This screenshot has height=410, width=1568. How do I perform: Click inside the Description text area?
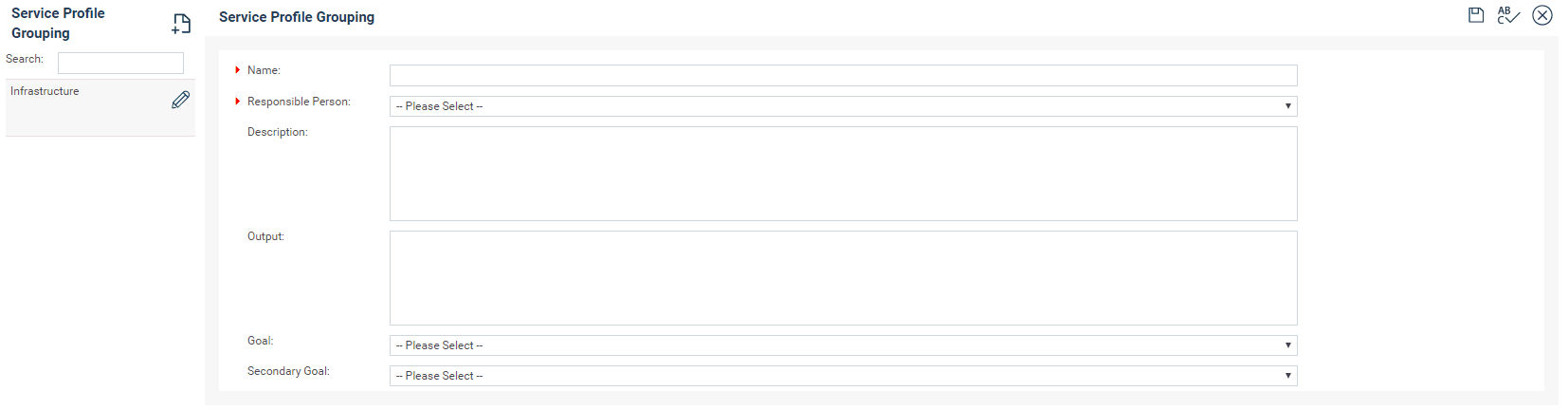843,174
